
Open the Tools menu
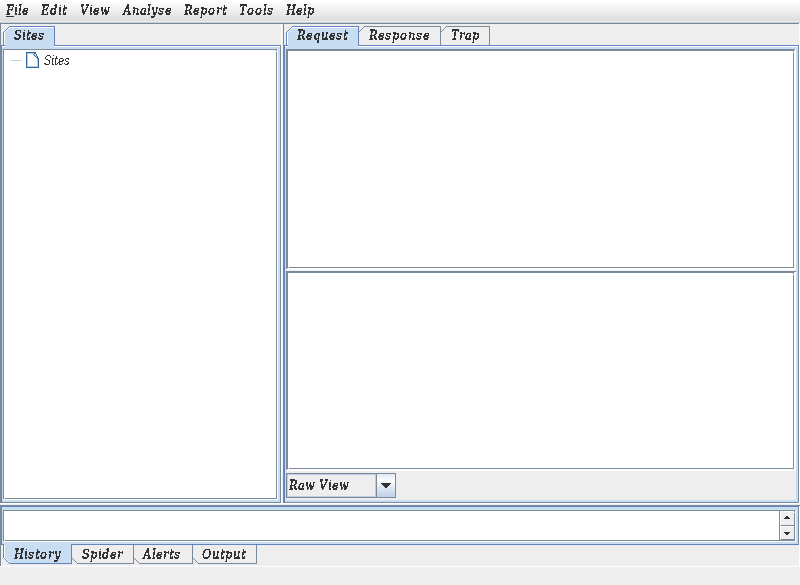[x=256, y=10]
